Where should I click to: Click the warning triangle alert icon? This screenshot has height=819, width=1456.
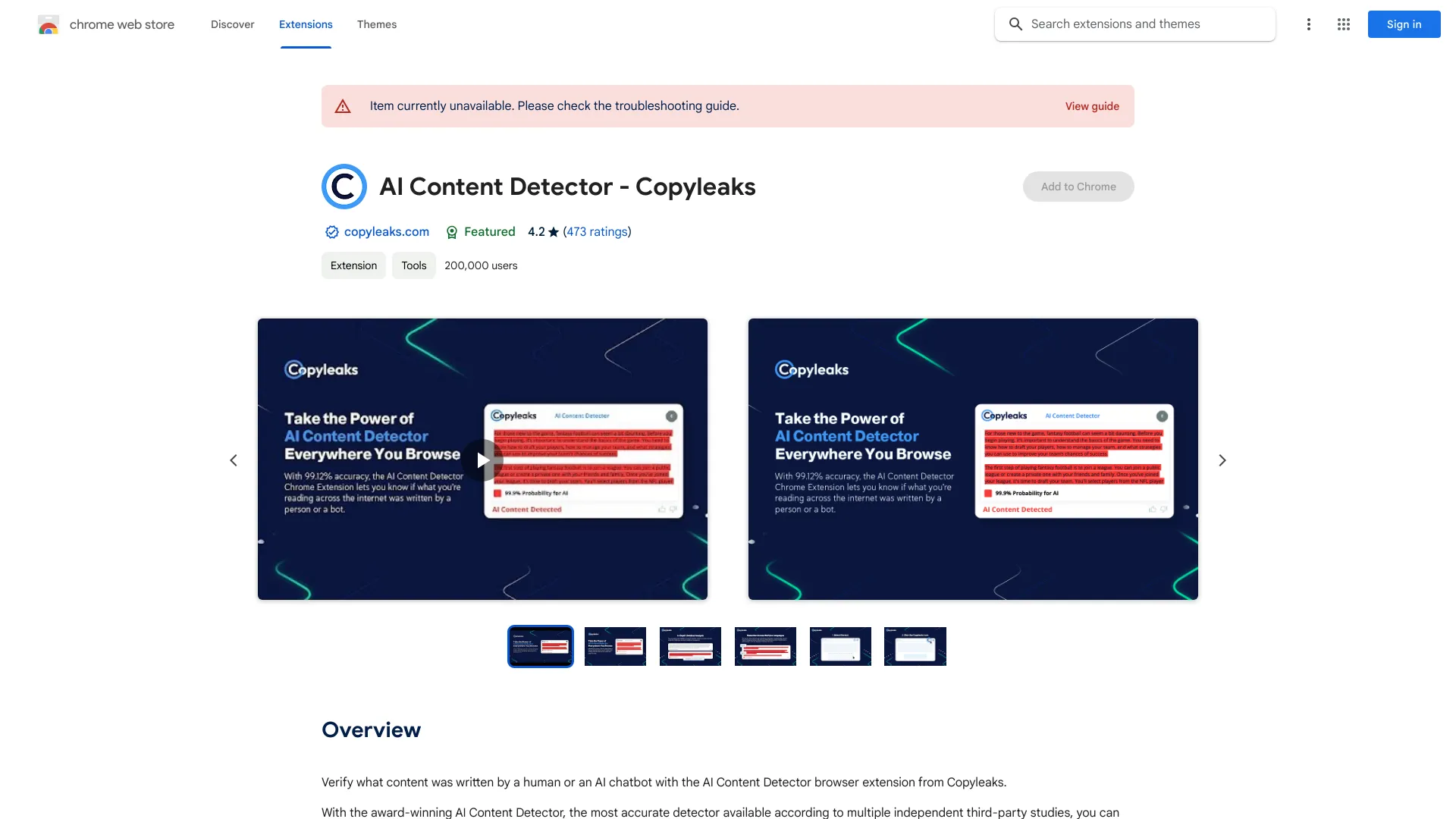click(342, 105)
